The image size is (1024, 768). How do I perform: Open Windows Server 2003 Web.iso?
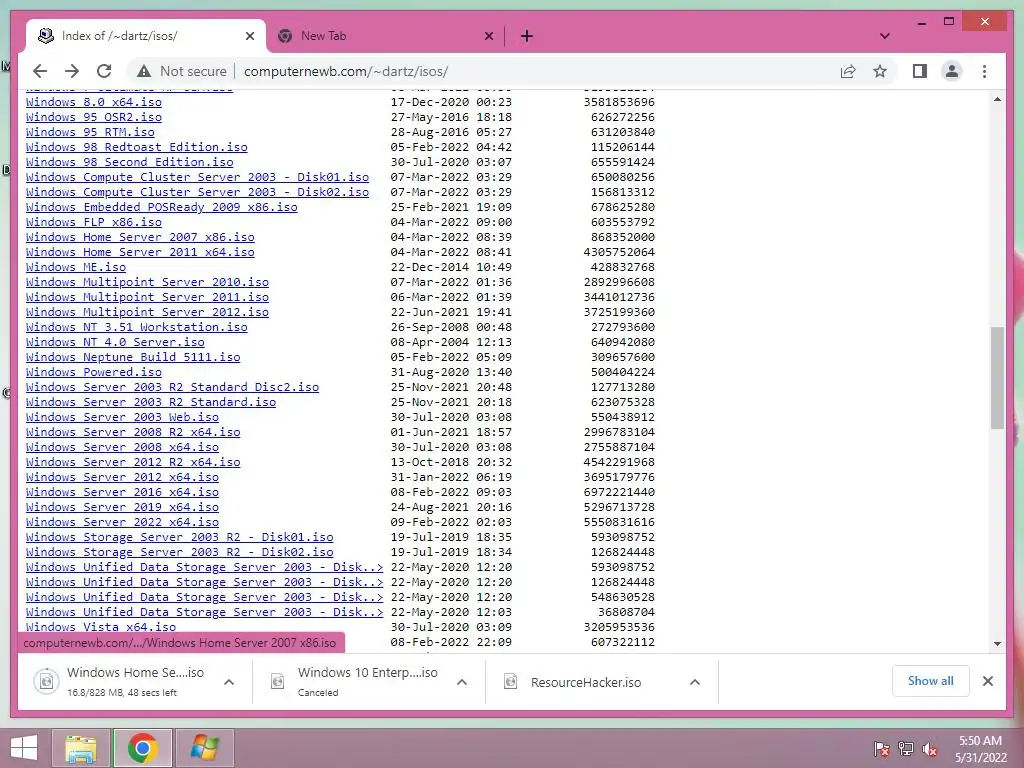(122, 418)
